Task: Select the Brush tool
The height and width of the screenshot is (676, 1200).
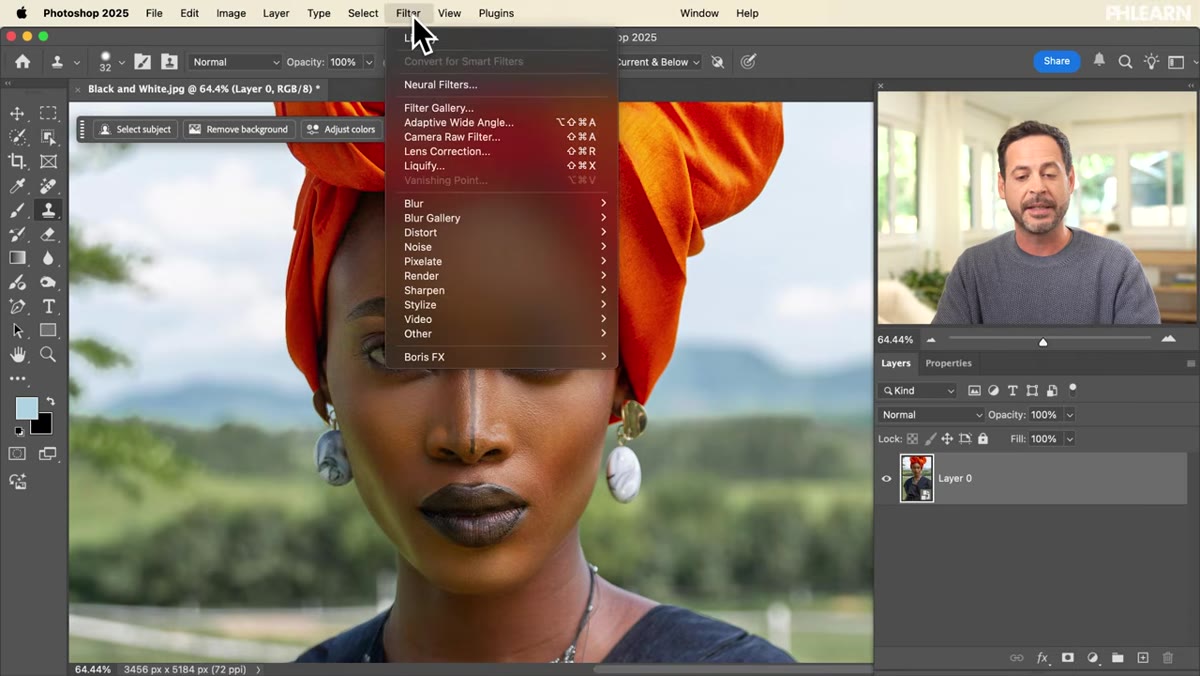Action: pyautogui.click(x=17, y=210)
